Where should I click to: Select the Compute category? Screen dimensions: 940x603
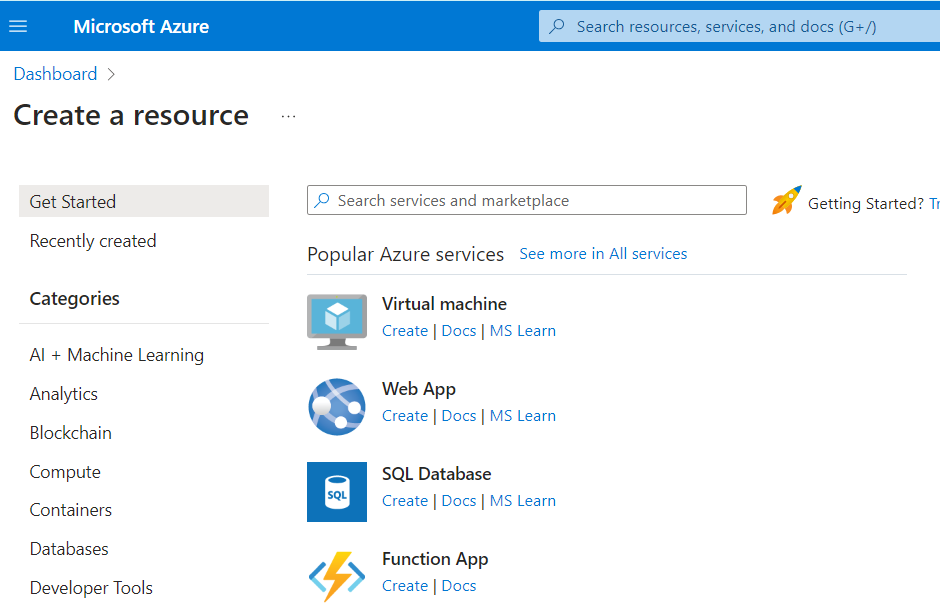(x=64, y=471)
